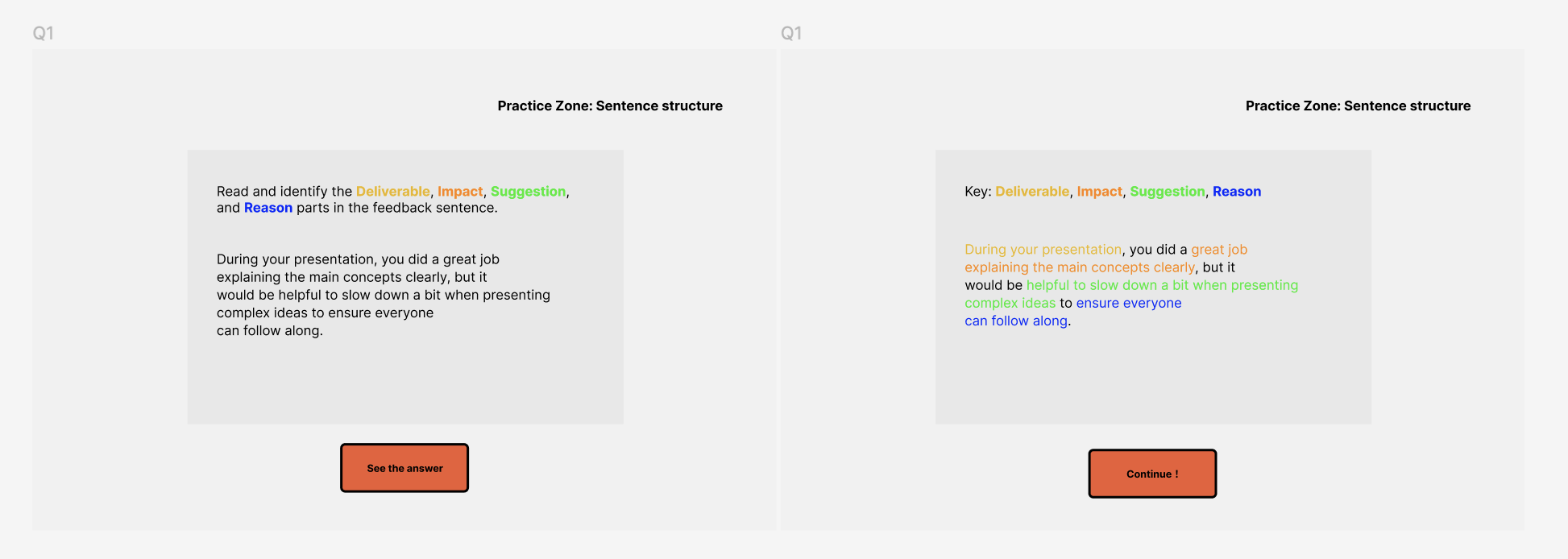The height and width of the screenshot is (559, 1568).
Task: Click the left "Practice Zone: Sentence structure" heading
Action: point(610,106)
